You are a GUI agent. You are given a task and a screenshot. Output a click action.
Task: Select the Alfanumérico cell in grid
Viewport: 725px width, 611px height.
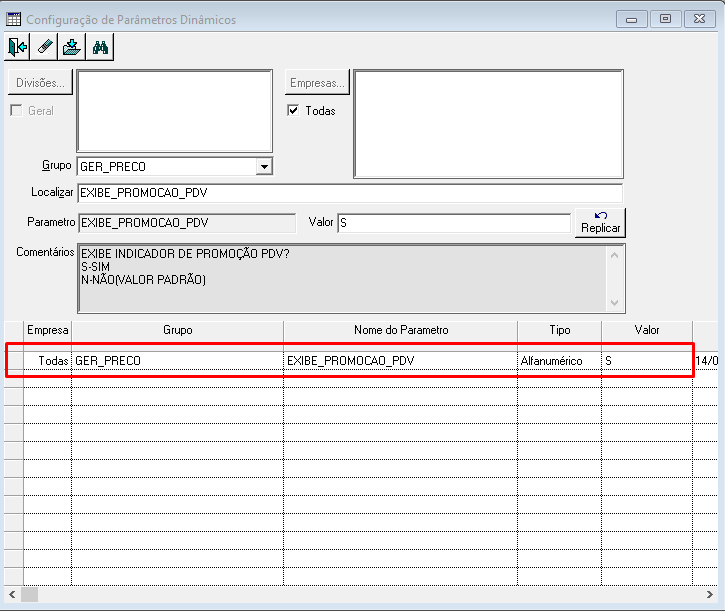pos(559,361)
